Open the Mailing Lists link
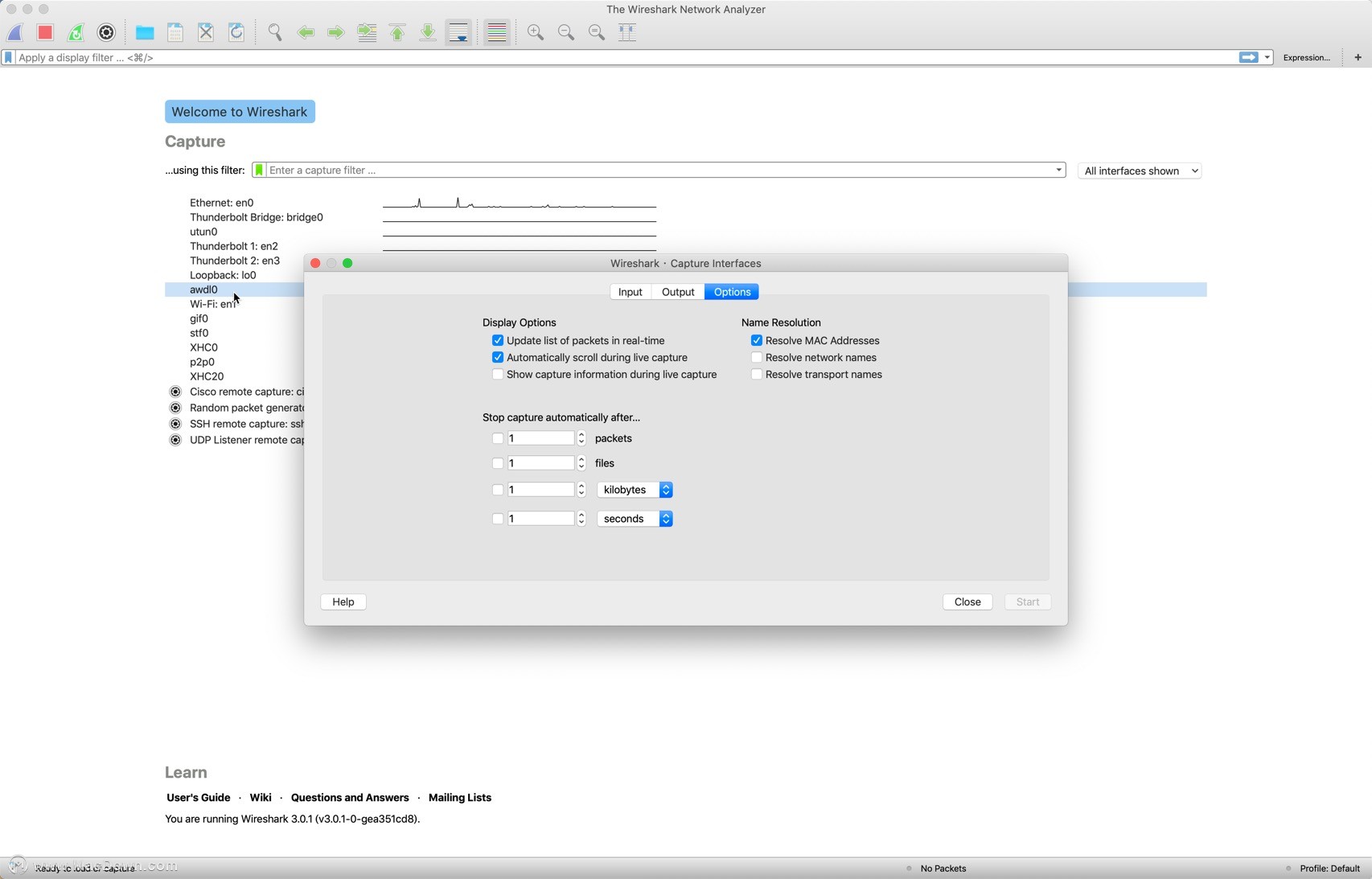 coord(460,798)
